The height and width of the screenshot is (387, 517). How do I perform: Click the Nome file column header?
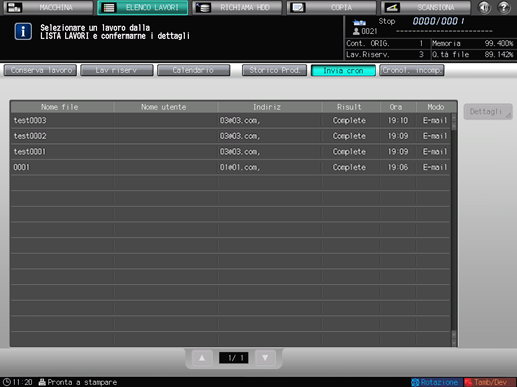[62, 107]
